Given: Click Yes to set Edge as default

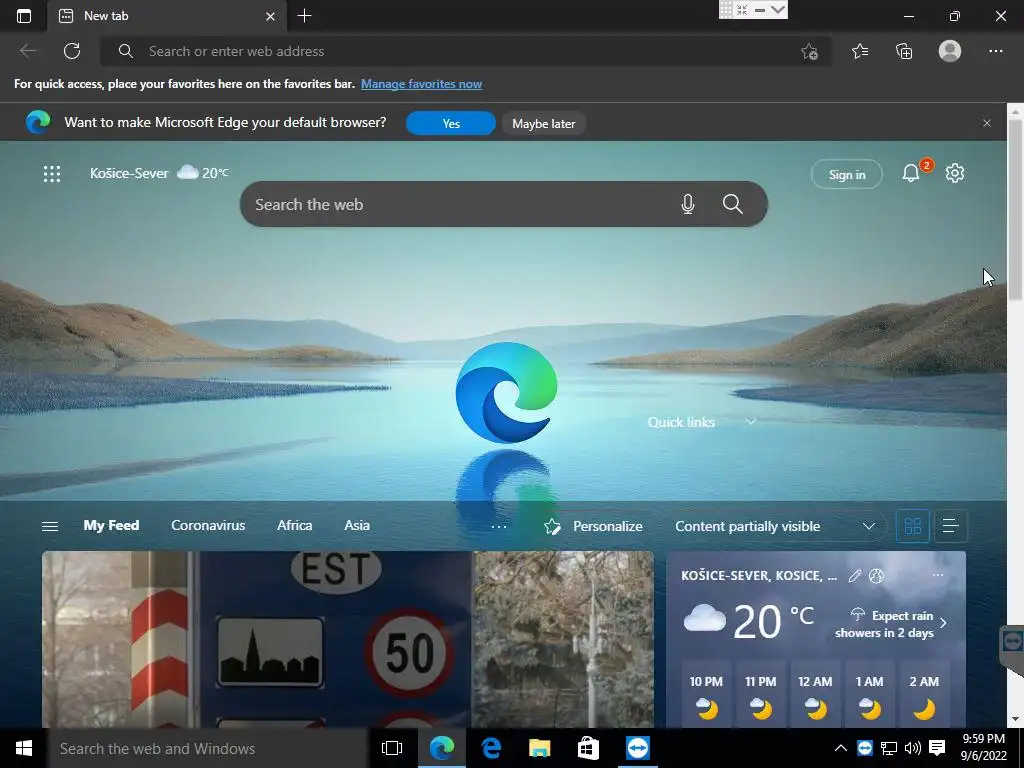Looking at the screenshot, I should click(451, 123).
